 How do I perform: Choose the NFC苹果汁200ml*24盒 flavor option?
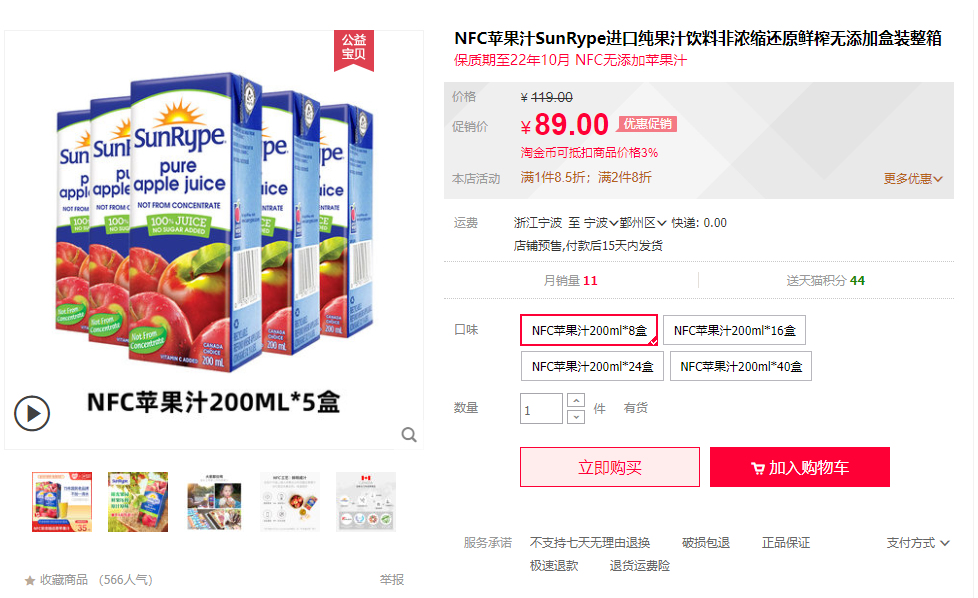point(592,367)
